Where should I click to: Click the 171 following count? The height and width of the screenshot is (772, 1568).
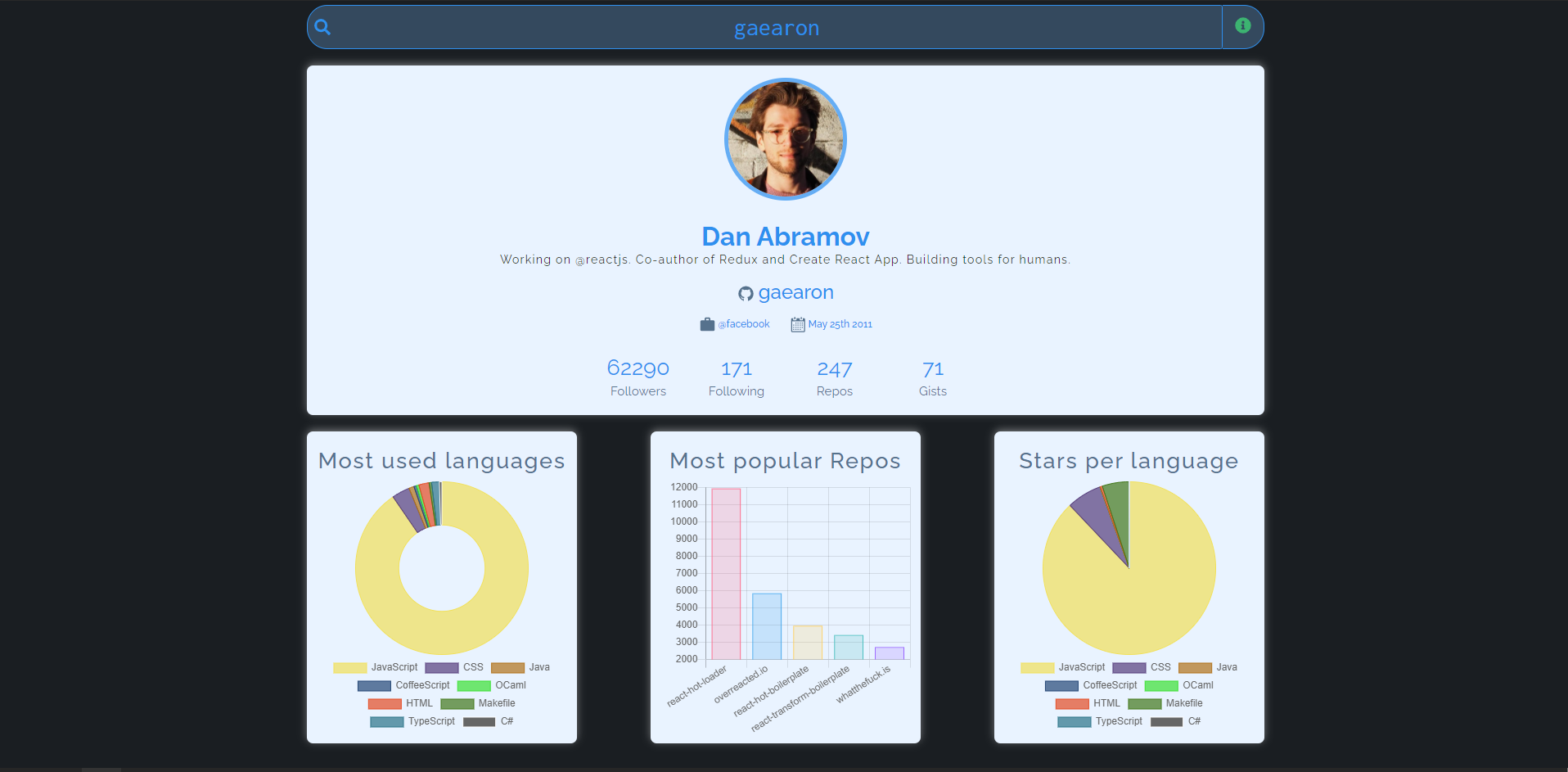point(737,368)
